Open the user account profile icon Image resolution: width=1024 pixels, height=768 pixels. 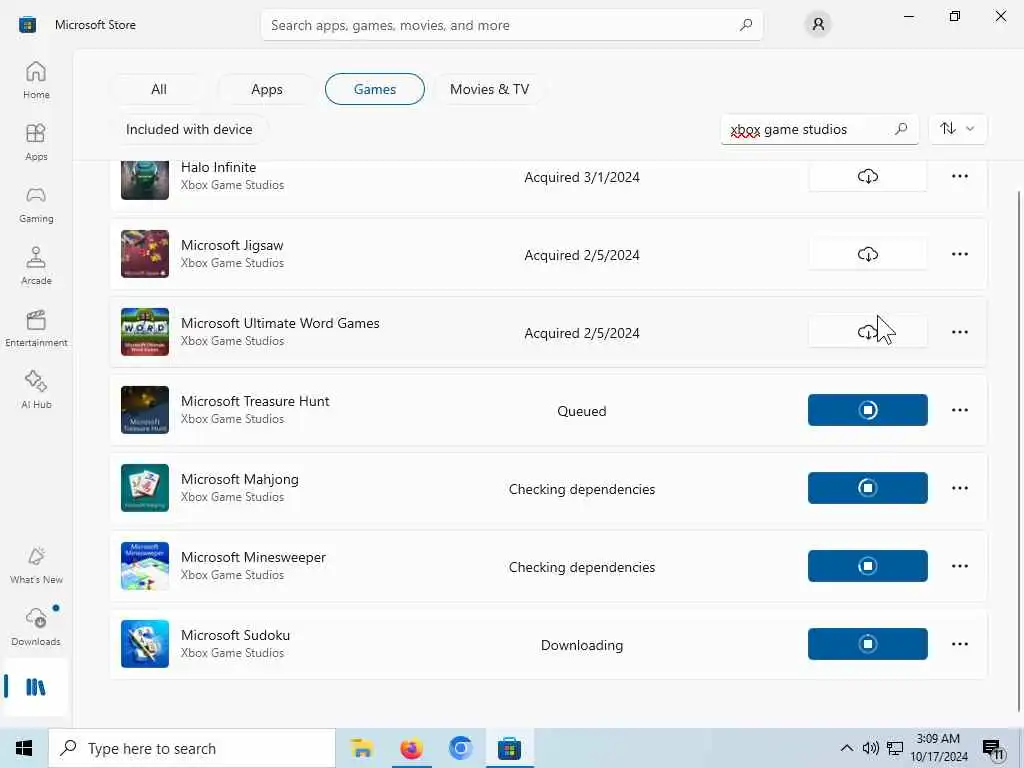click(x=818, y=25)
